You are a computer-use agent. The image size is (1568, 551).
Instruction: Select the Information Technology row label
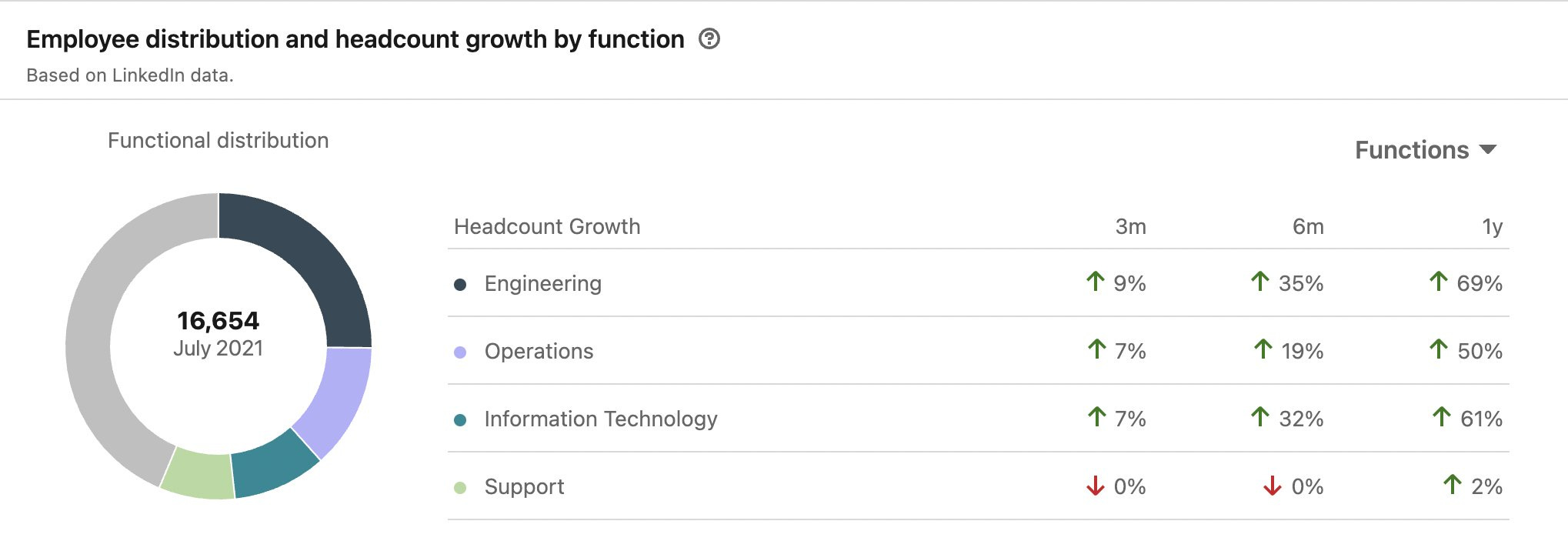(600, 419)
